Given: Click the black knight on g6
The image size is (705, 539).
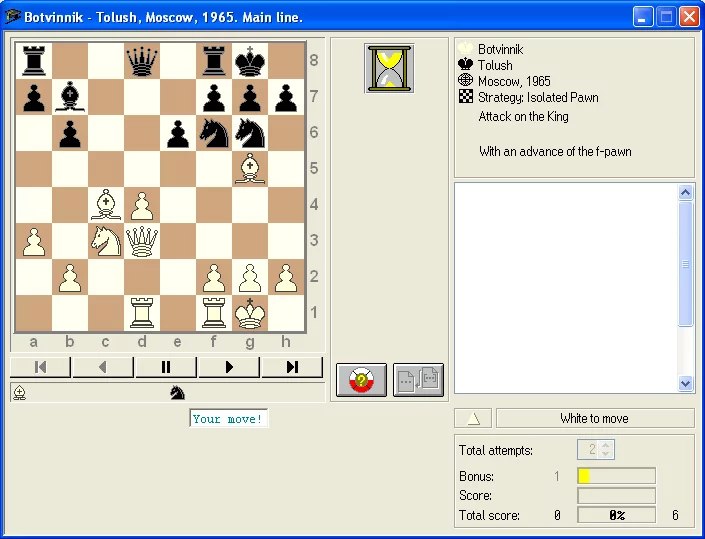Looking at the screenshot, I should [250, 133].
